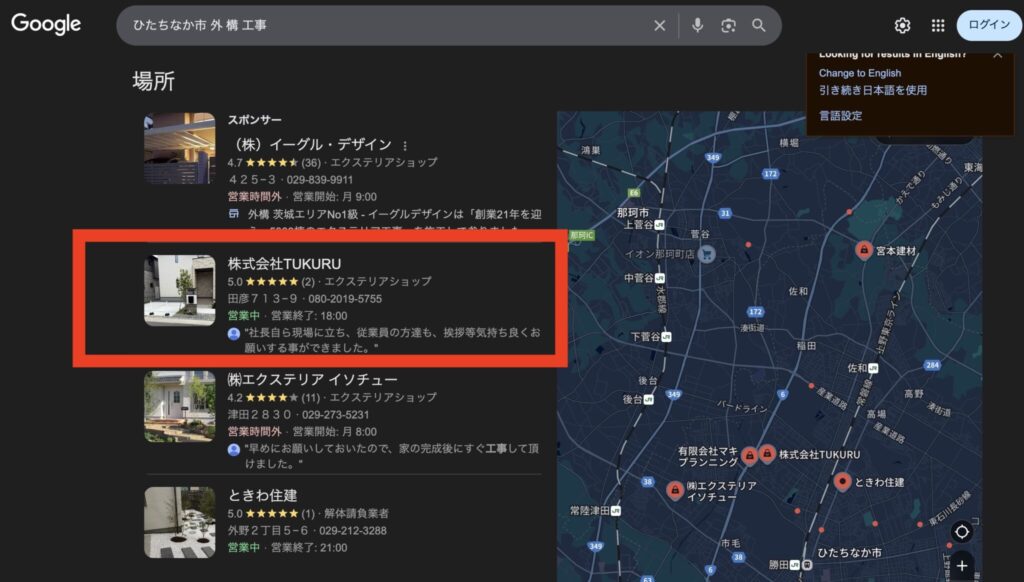Click the エクステリア イソチュー photo thumbnail

pos(180,406)
